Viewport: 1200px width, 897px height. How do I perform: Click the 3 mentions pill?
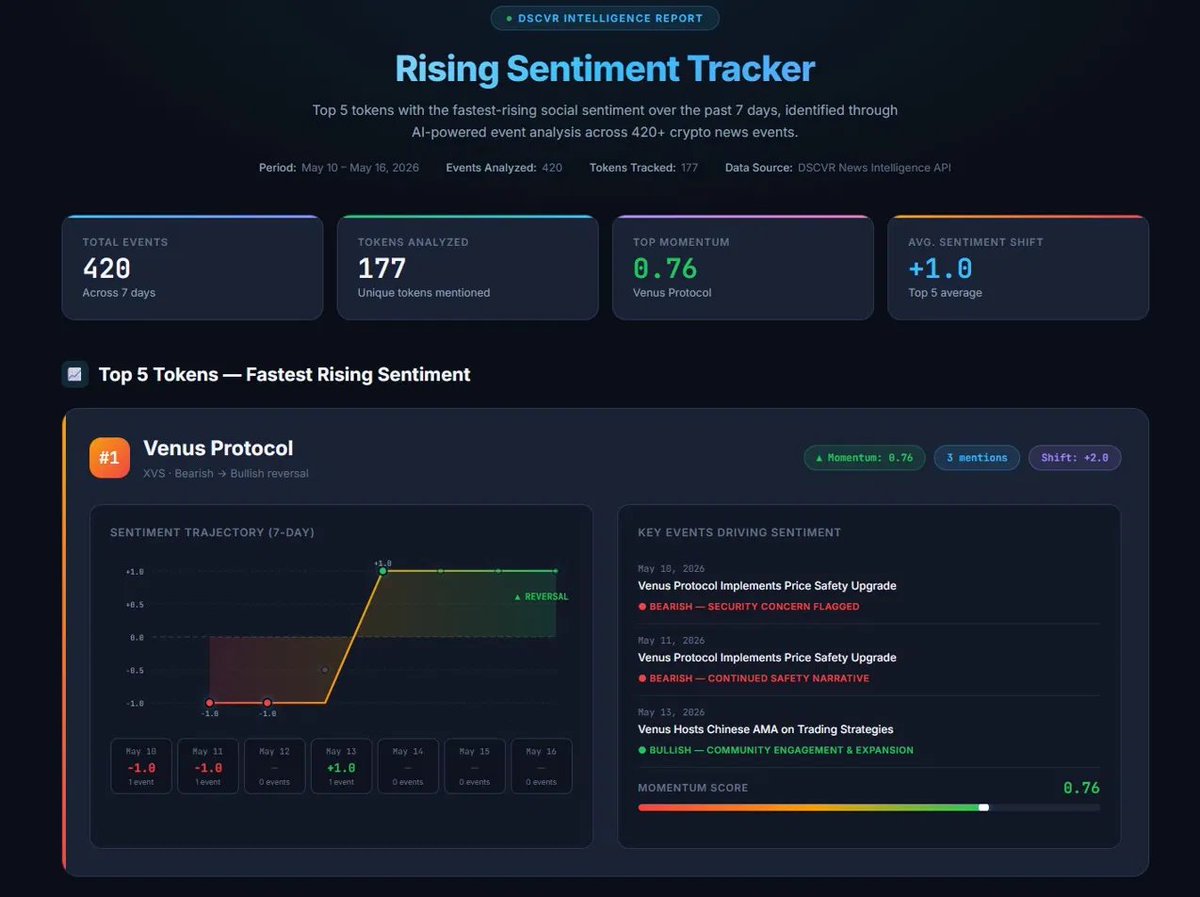point(977,458)
